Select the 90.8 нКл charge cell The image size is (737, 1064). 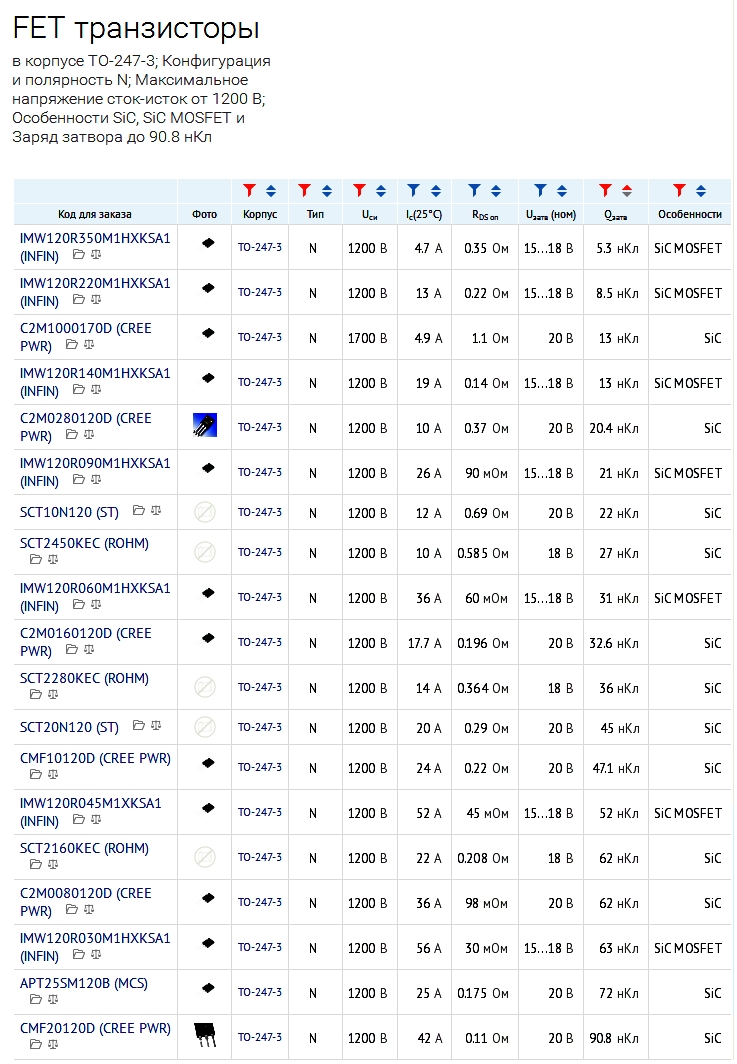coord(614,1038)
